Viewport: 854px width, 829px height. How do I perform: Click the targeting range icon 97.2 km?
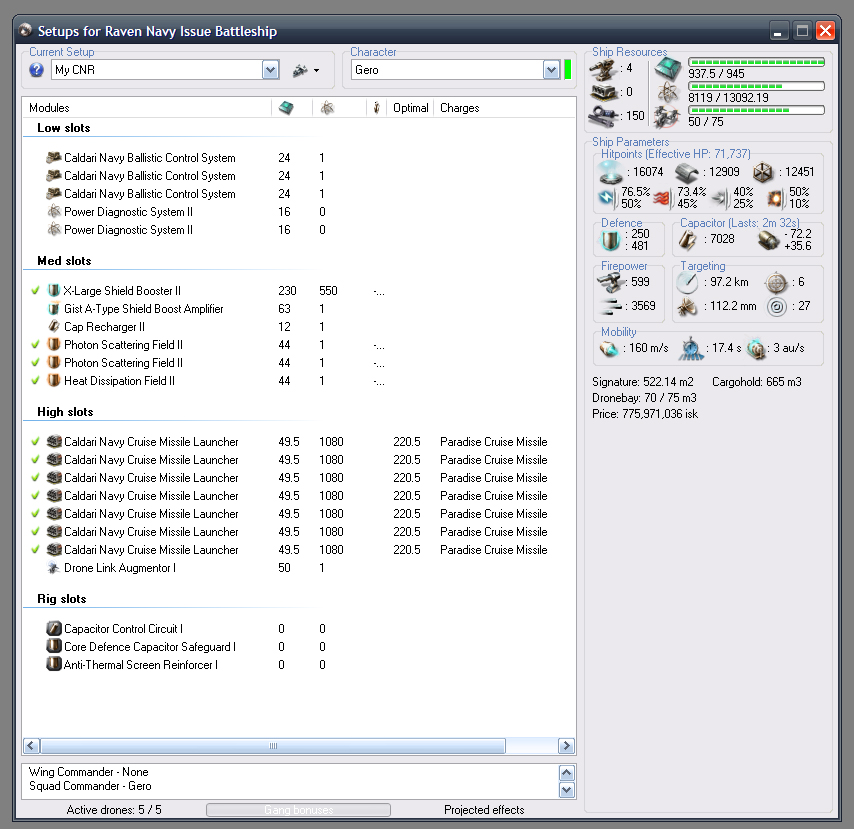(687, 283)
